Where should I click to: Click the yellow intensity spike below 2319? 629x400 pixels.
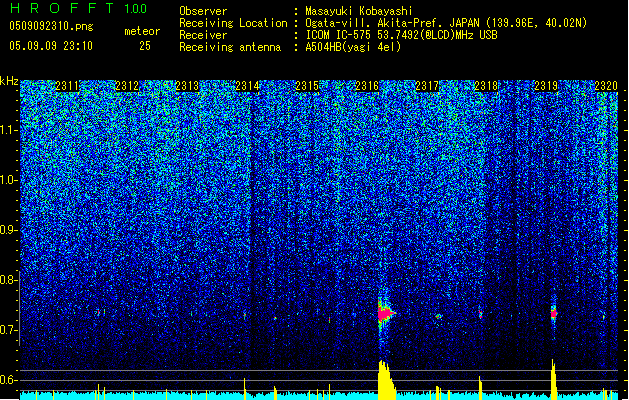554,380
